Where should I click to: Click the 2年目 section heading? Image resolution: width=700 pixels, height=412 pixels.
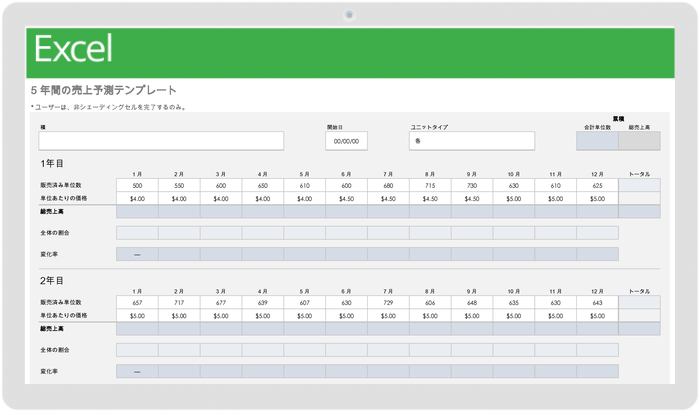52,281
